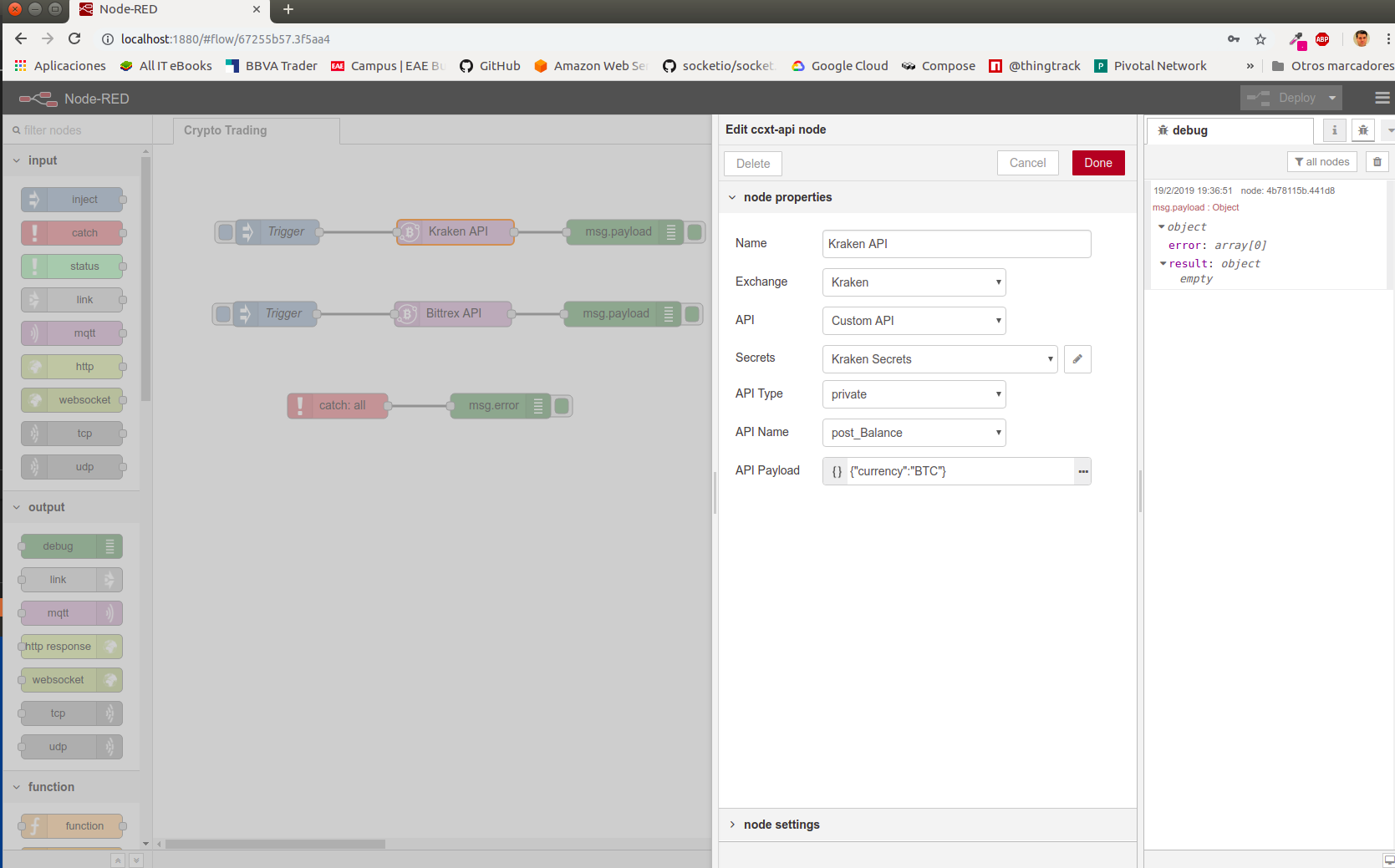Open the debug bug icon tab
1395x868 pixels.
[1362, 130]
